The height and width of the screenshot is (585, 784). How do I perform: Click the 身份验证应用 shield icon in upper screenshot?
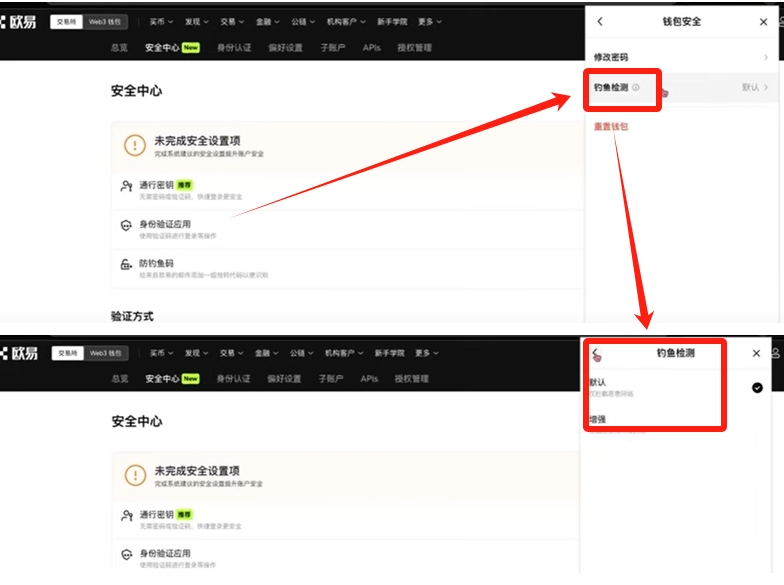(126, 226)
